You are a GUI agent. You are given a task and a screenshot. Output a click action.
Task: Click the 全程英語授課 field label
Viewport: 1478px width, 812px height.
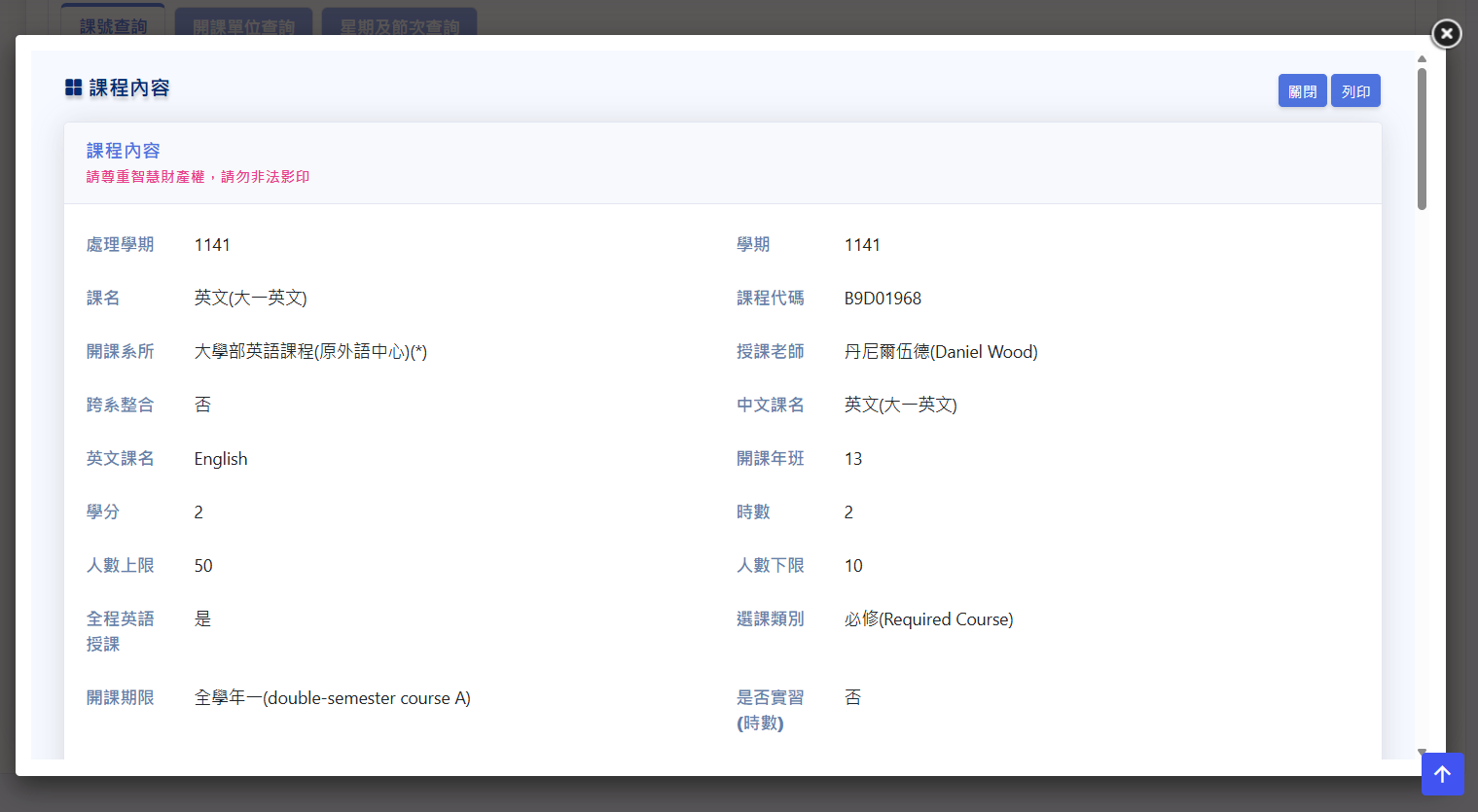tap(120, 631)
